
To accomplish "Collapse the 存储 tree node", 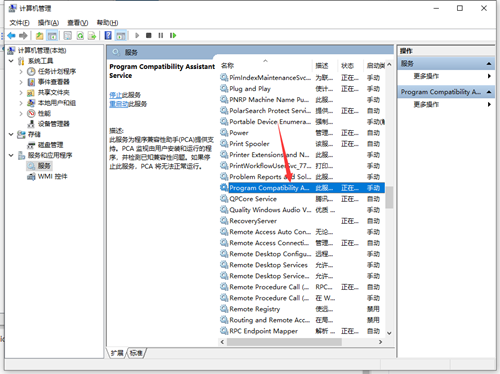I will point(11,134).
